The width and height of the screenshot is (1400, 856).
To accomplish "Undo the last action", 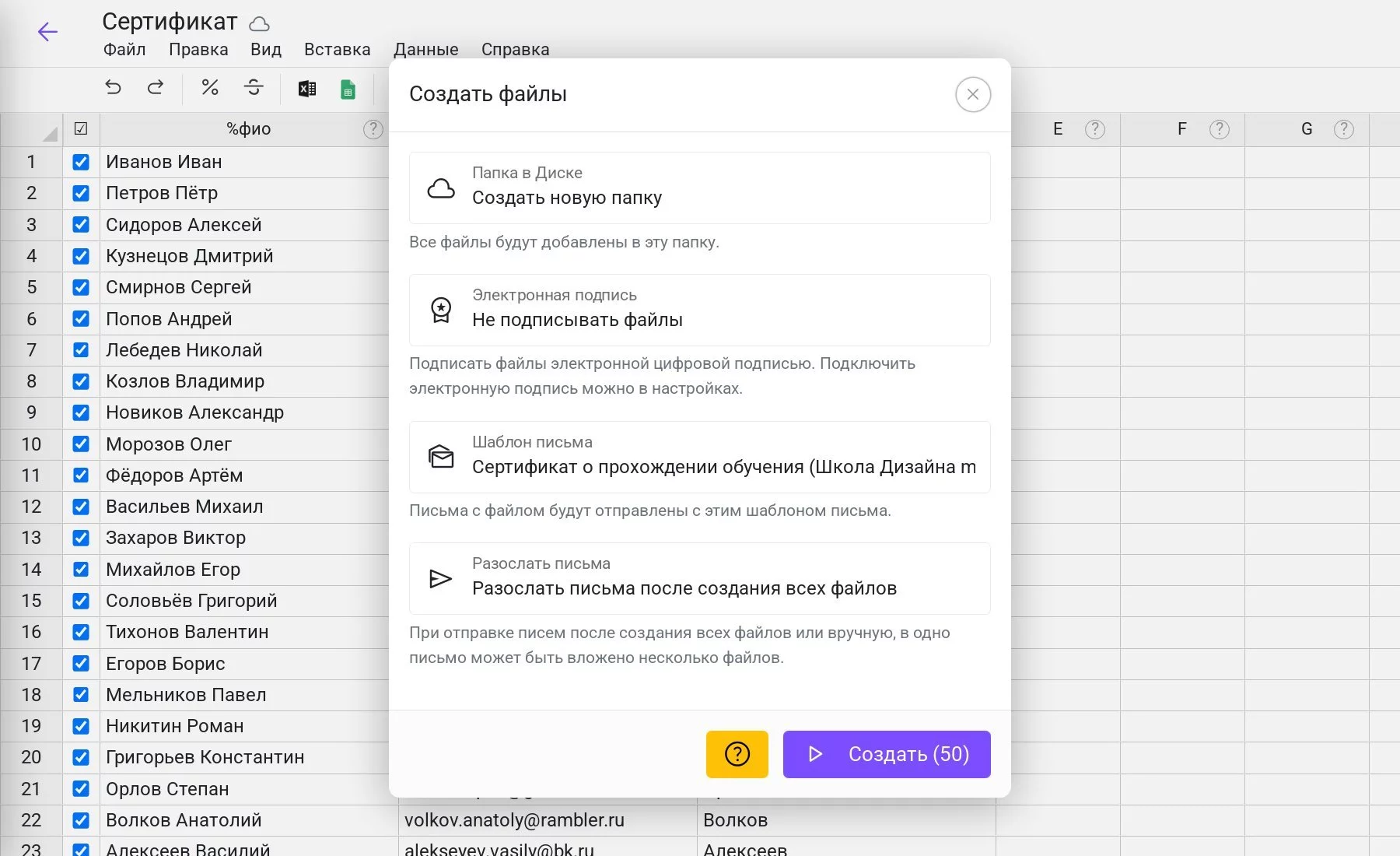I will click(x=114, y=87).
